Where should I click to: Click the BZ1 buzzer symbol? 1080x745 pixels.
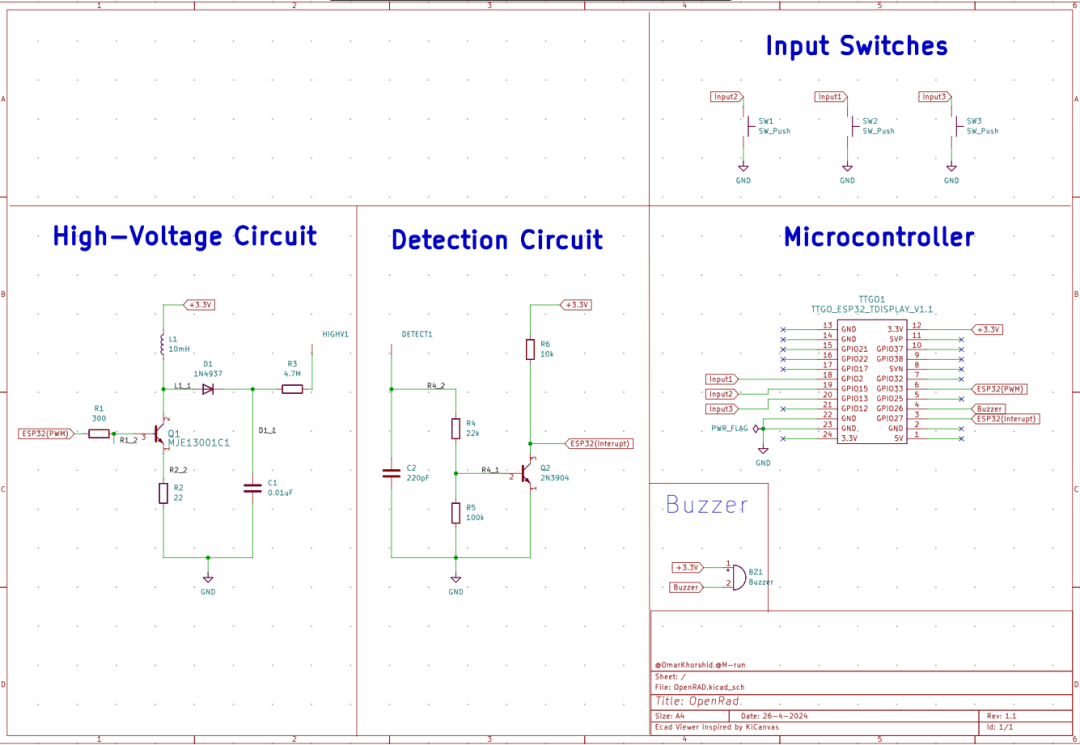[738, 577]
